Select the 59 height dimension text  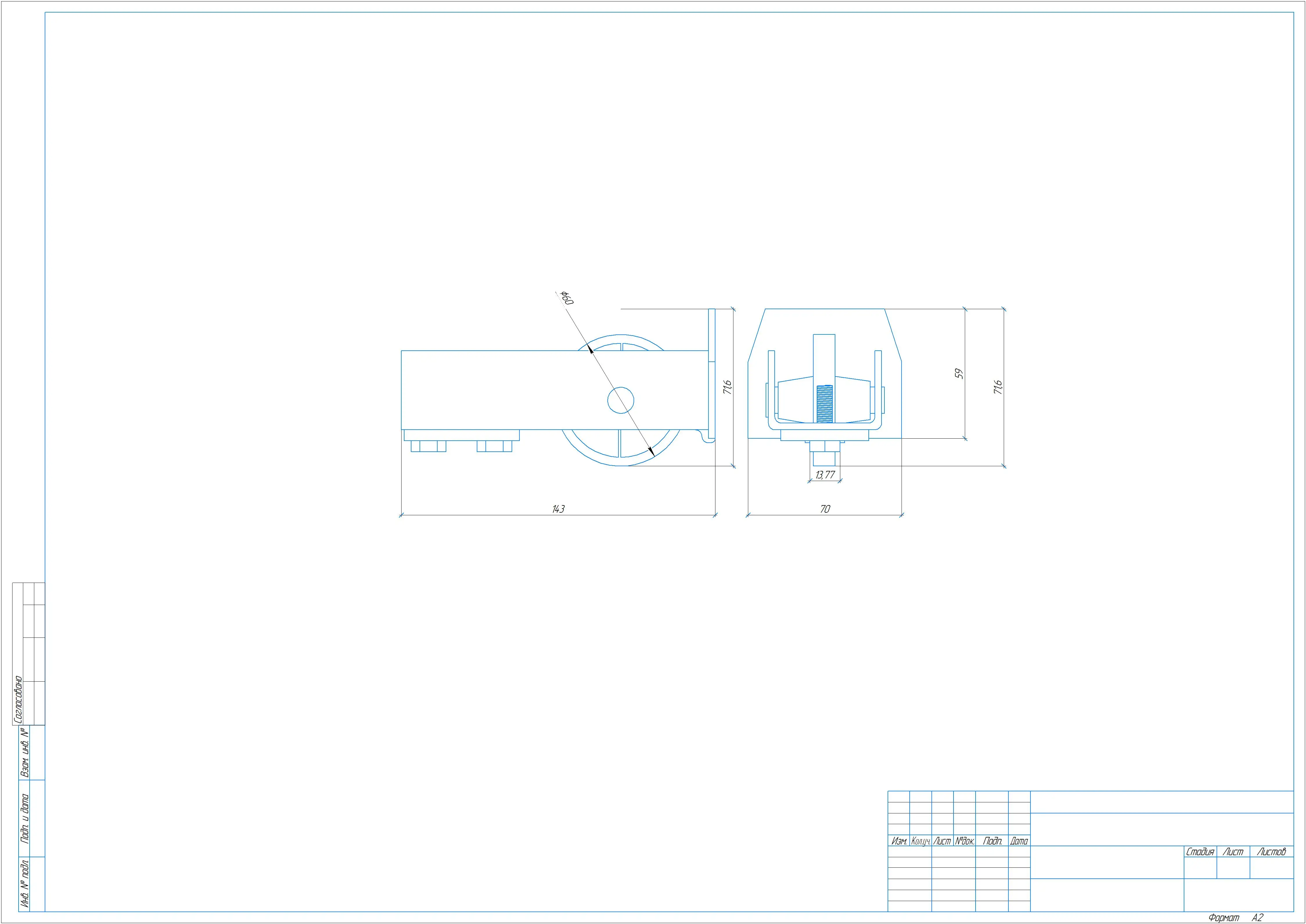point(959,374)
